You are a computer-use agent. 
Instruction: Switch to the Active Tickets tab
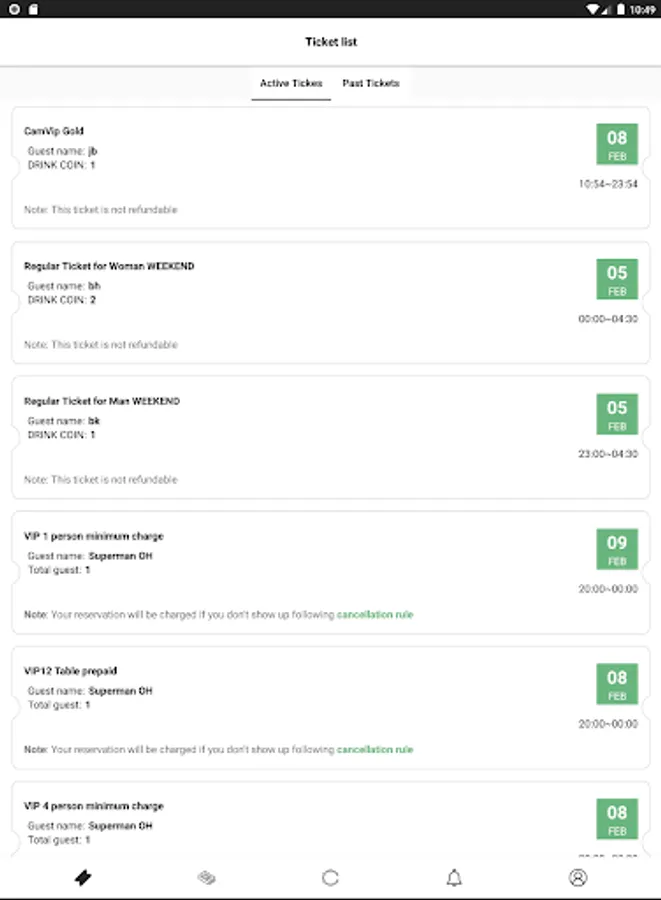[291, 83]
